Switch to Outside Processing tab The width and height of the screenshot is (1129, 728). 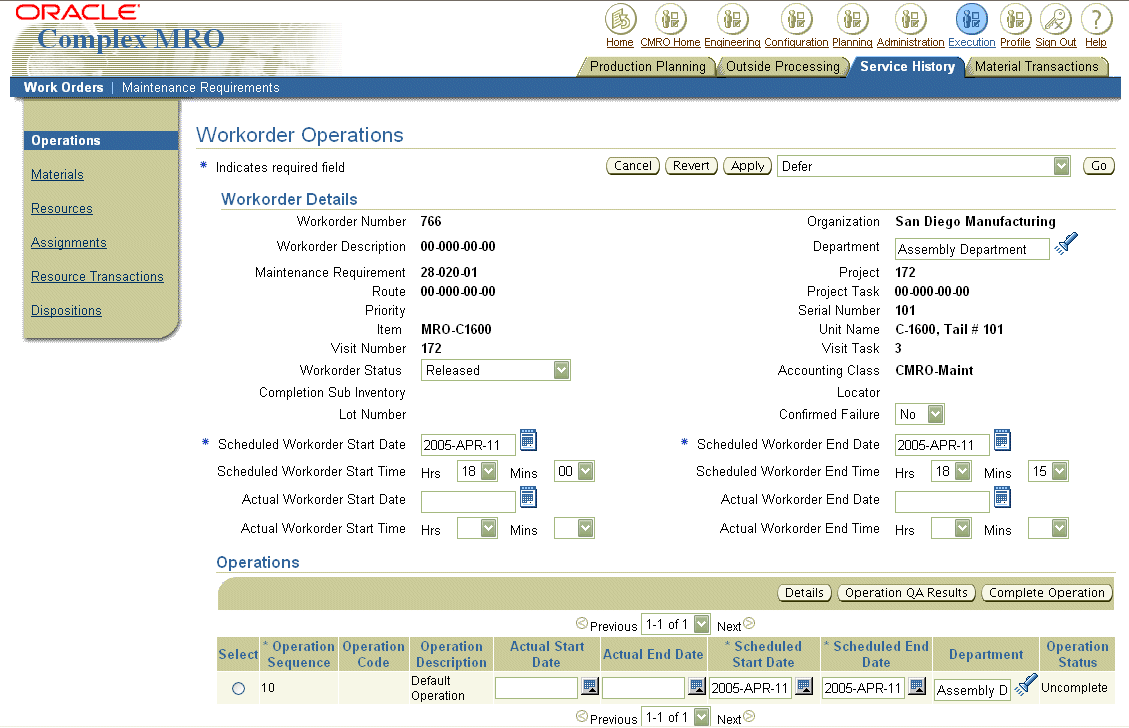pyautogui.click(x=783, y=66)
